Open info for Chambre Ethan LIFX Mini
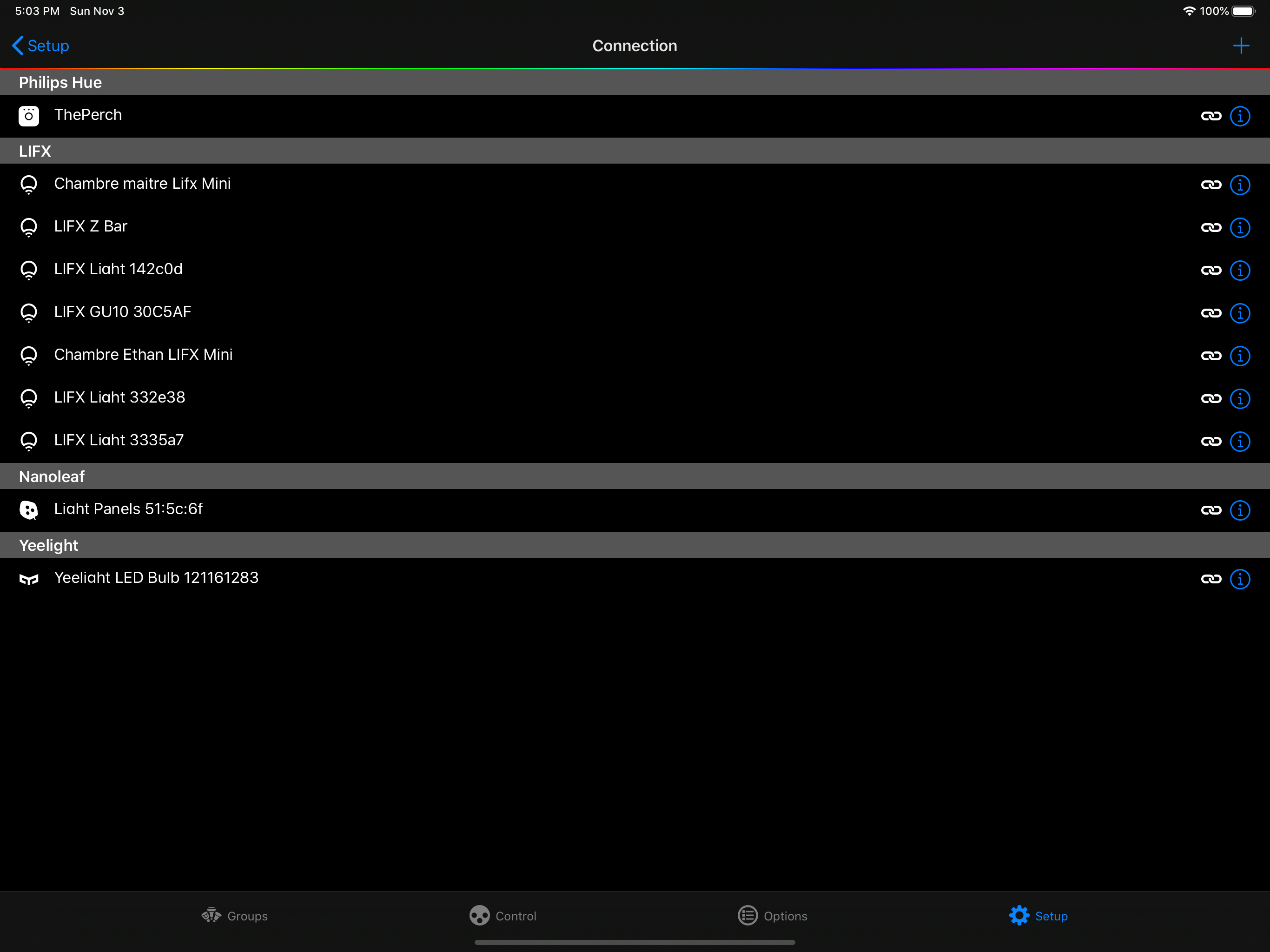 [1240, 356]
